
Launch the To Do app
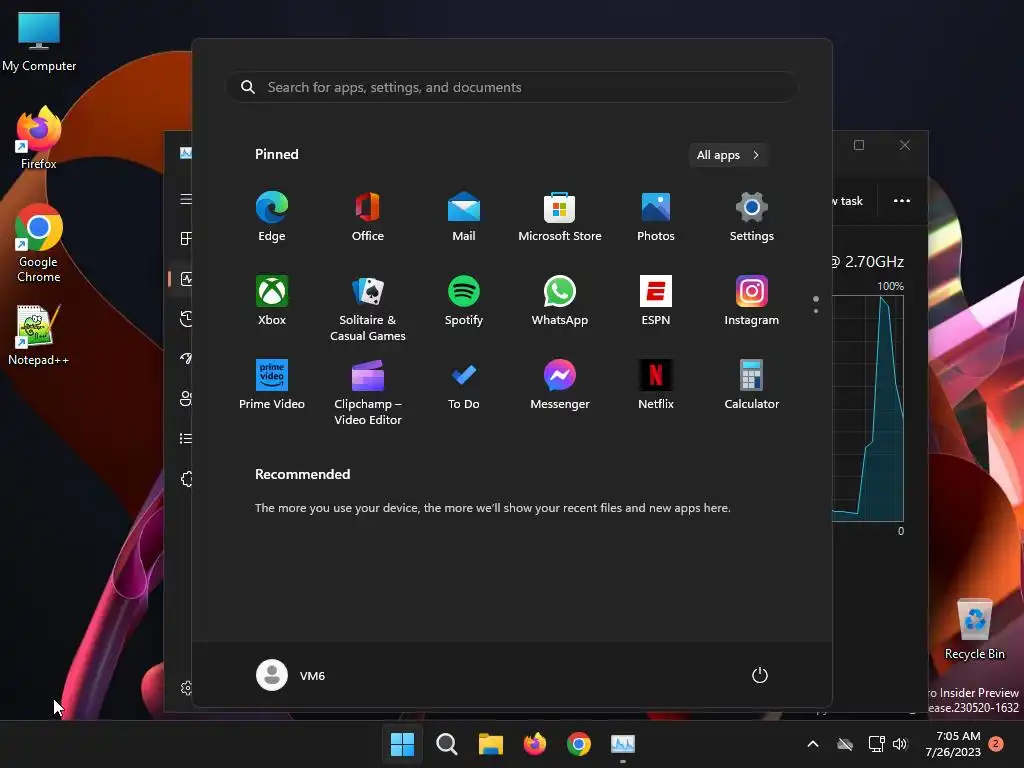point(464,385)
